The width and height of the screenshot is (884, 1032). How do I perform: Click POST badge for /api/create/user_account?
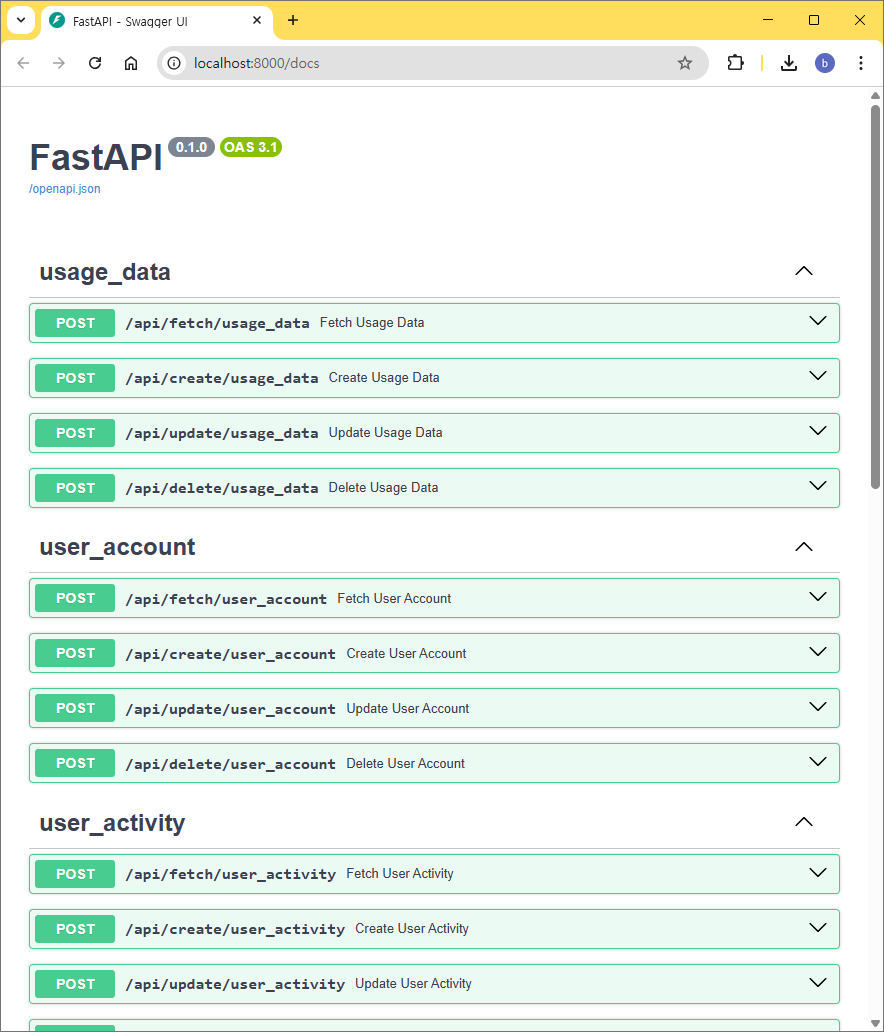click(x=75, y=654)
